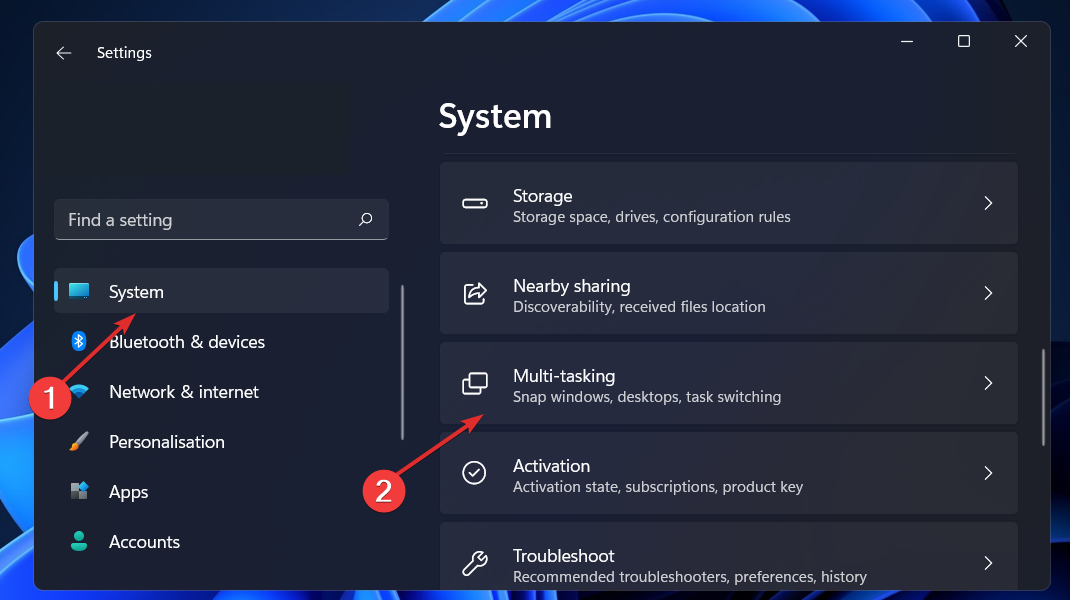
Task: Expand Storage using its chevron
Action: (988, 203)
